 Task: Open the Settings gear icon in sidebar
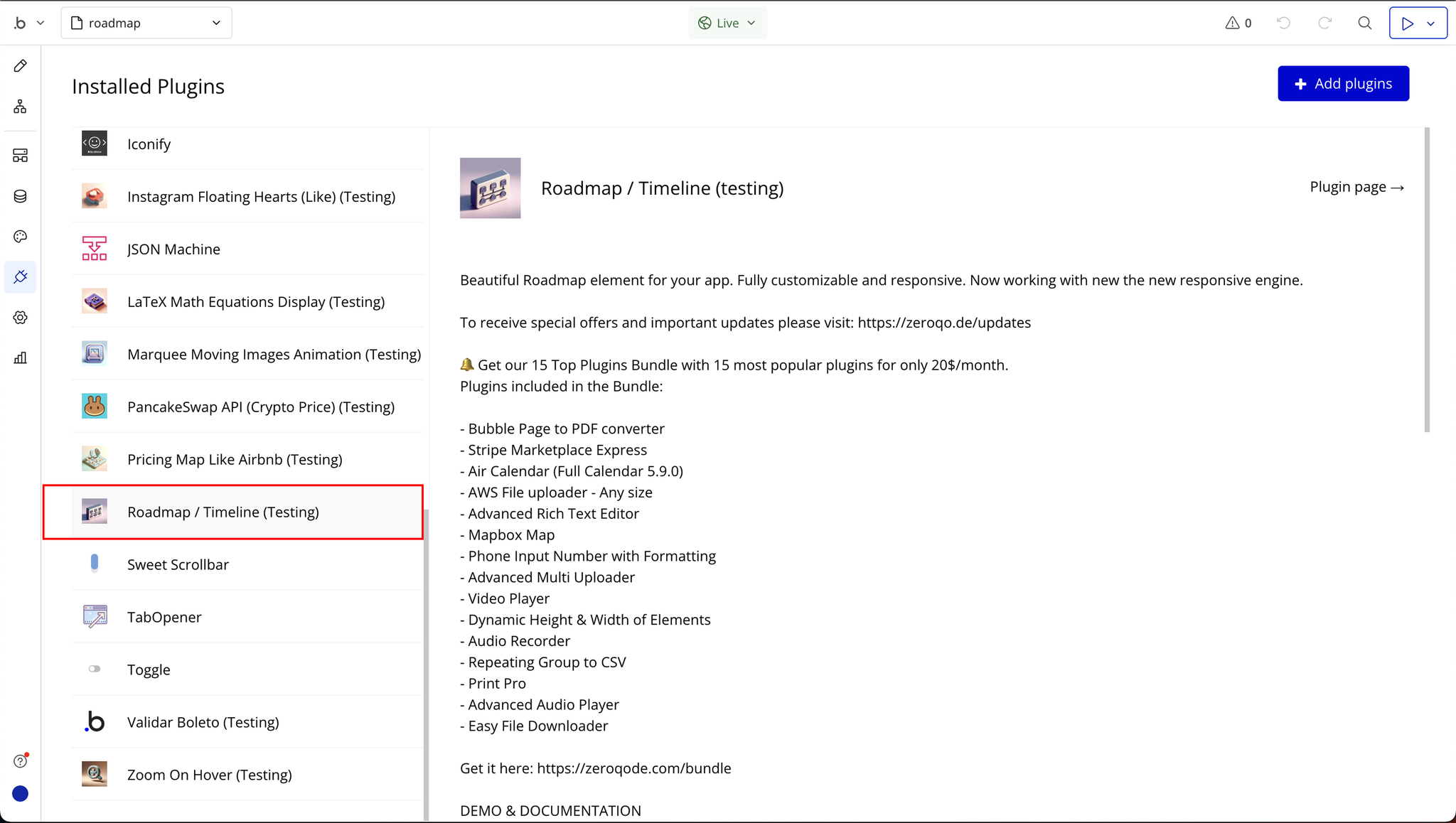[21, 318]
